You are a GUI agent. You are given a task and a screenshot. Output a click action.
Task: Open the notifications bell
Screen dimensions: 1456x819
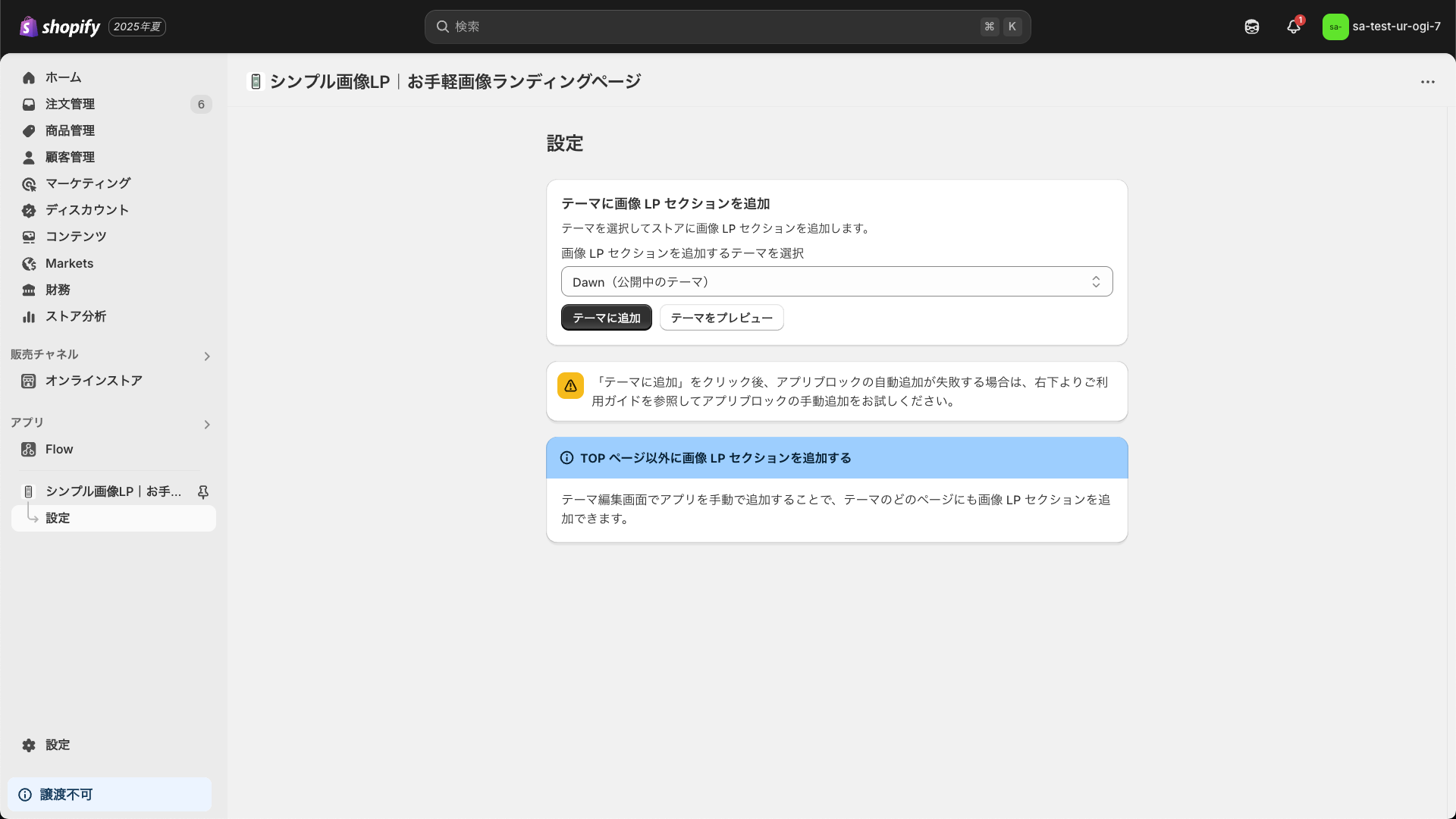coord(1293,27)
